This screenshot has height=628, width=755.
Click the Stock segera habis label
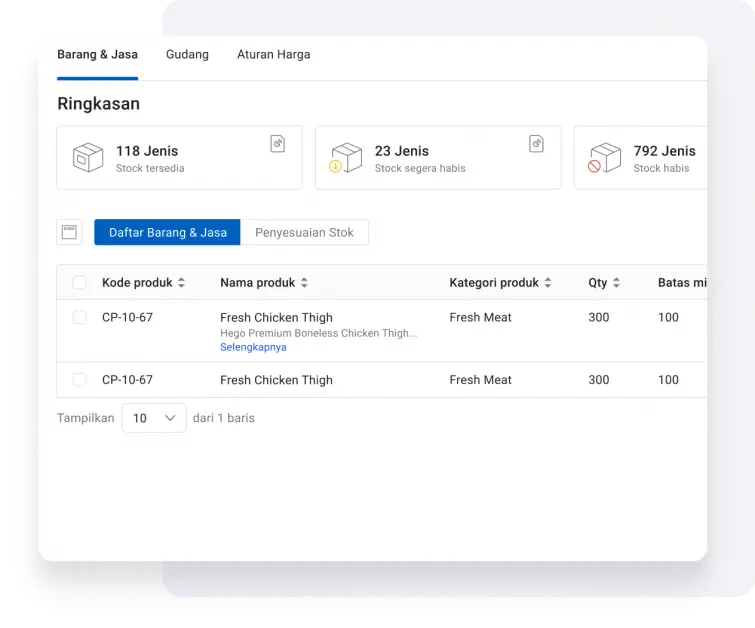(420, 169)
